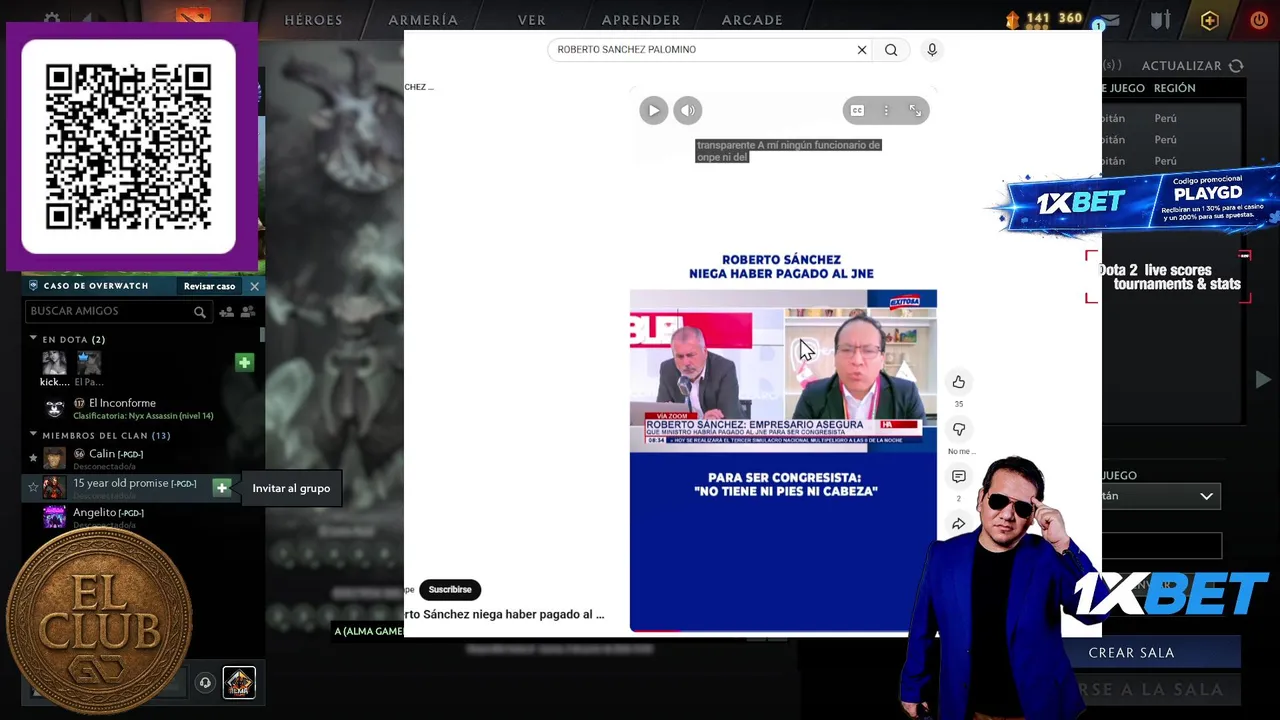
Task: Click the Overwatch case shield icon
Action: pos(33,286)
